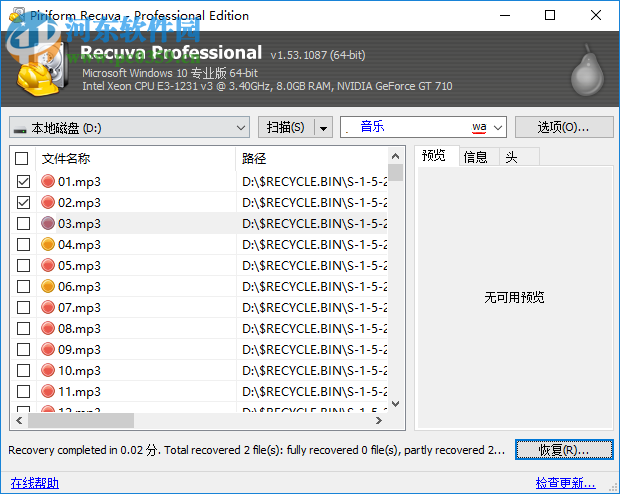Click the red status dot for 08.mp3
The height and width of the screenshot is (494, 620).
click(48, 328)
